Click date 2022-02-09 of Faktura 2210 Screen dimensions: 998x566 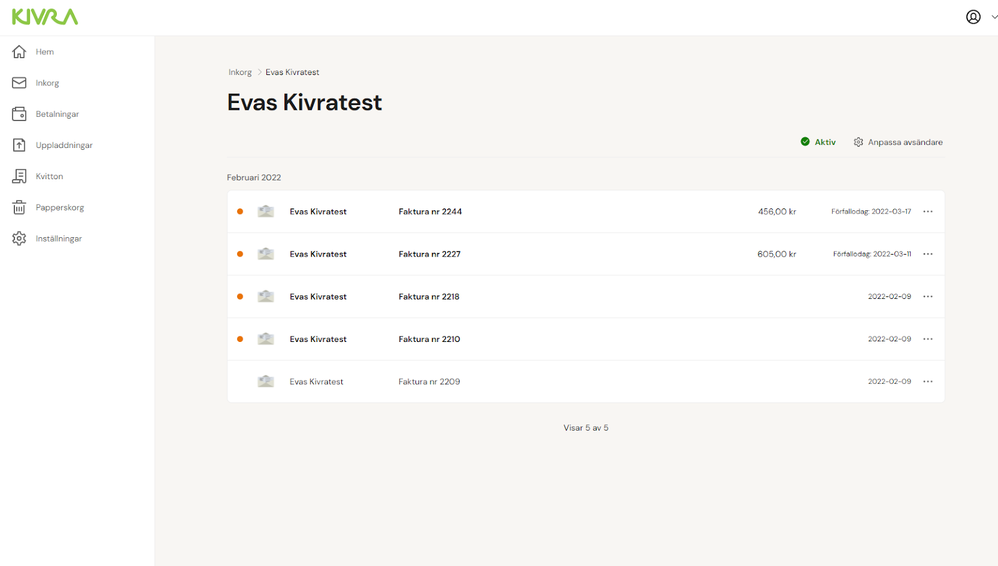pyautogui.click(x=889, y=339)
